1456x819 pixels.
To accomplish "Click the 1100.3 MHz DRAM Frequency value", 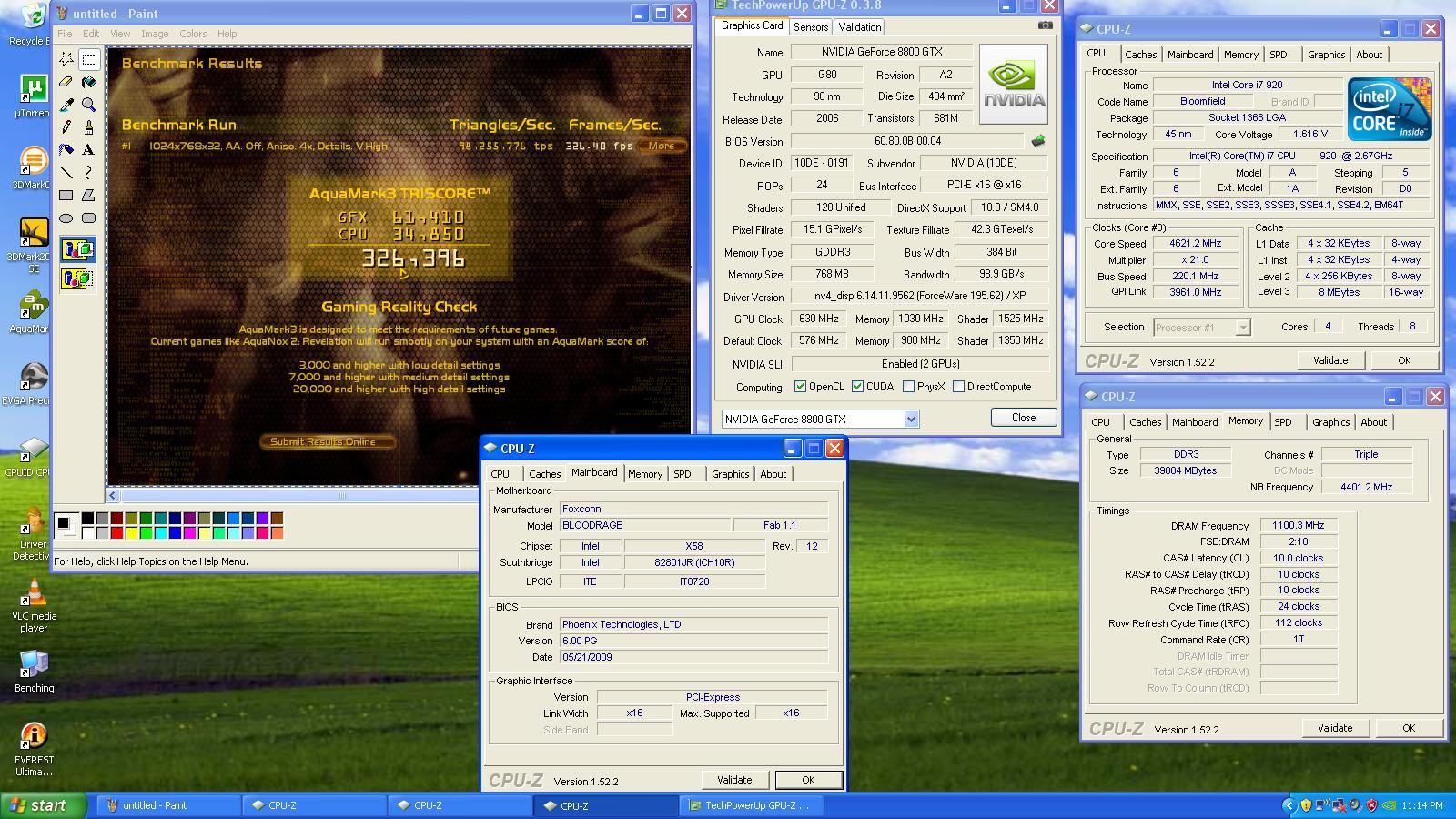I will 1298,525.
